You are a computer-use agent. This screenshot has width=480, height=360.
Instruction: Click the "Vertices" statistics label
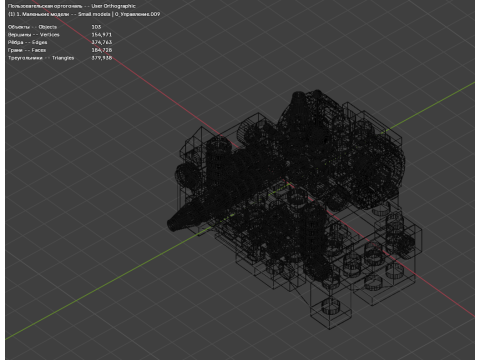tap(50, 35)
